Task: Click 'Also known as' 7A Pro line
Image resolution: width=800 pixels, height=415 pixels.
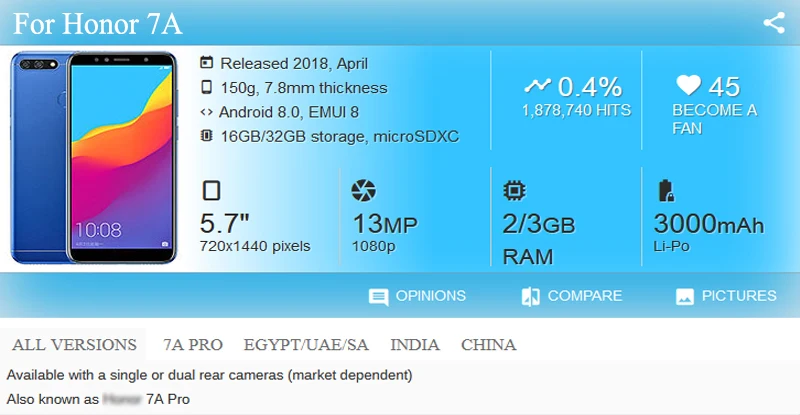Action: pos(98,399)
